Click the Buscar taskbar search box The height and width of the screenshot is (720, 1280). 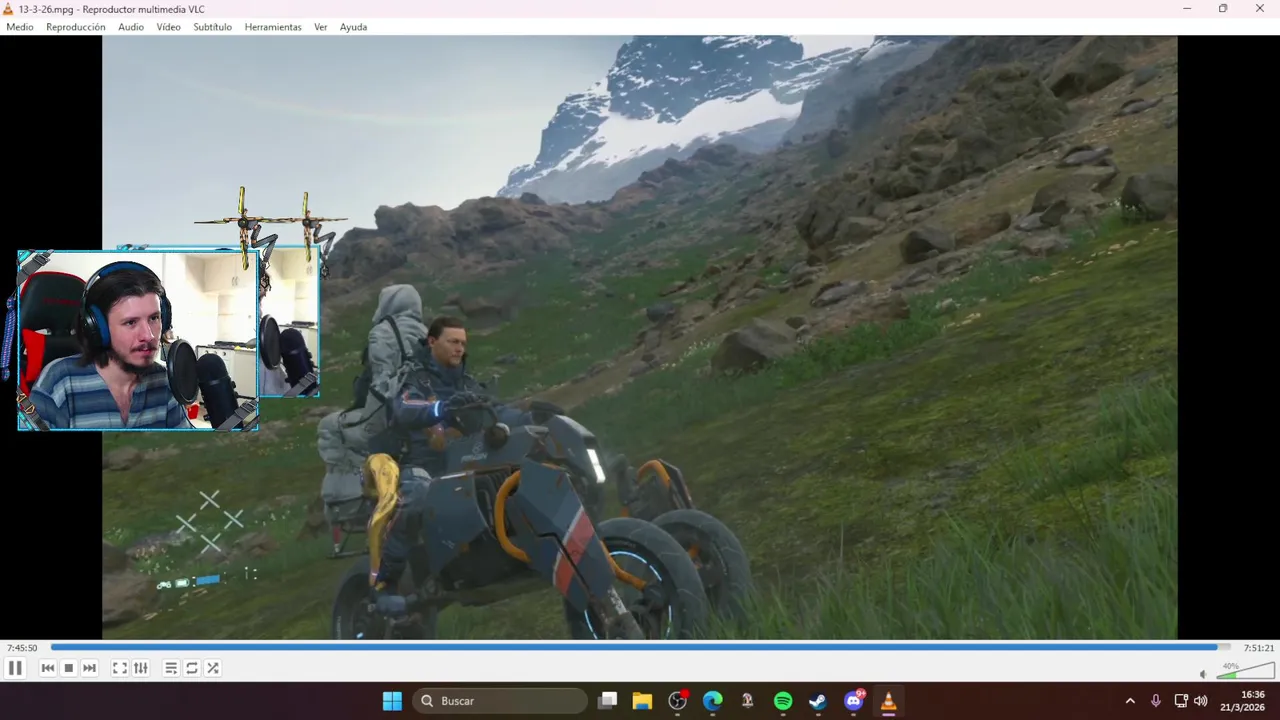pos(500,701)
